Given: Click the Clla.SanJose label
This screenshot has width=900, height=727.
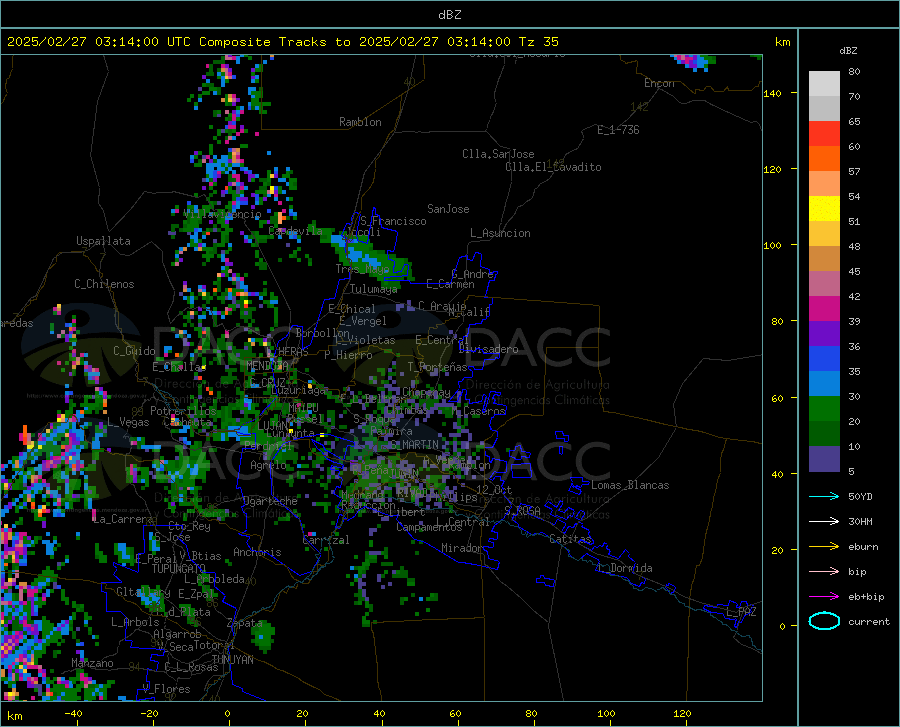Looking at the screenshot, I should 498,154.
